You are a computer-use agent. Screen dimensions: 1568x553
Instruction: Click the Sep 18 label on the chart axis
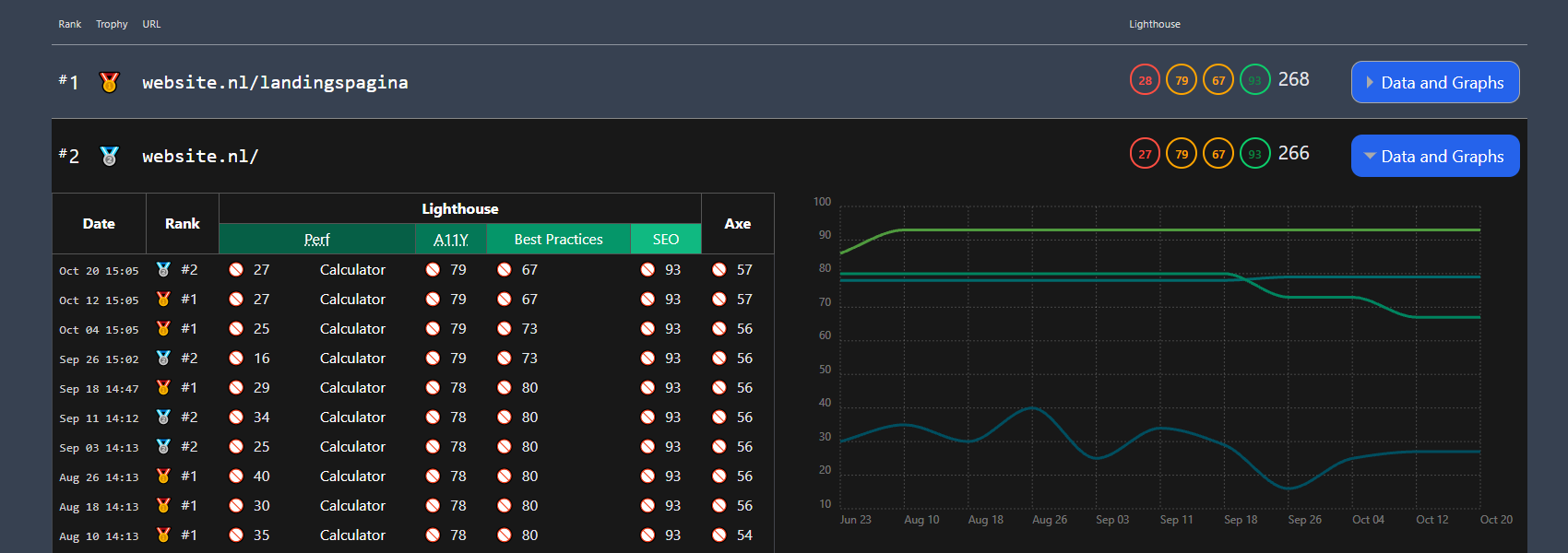pos(1241,520)
